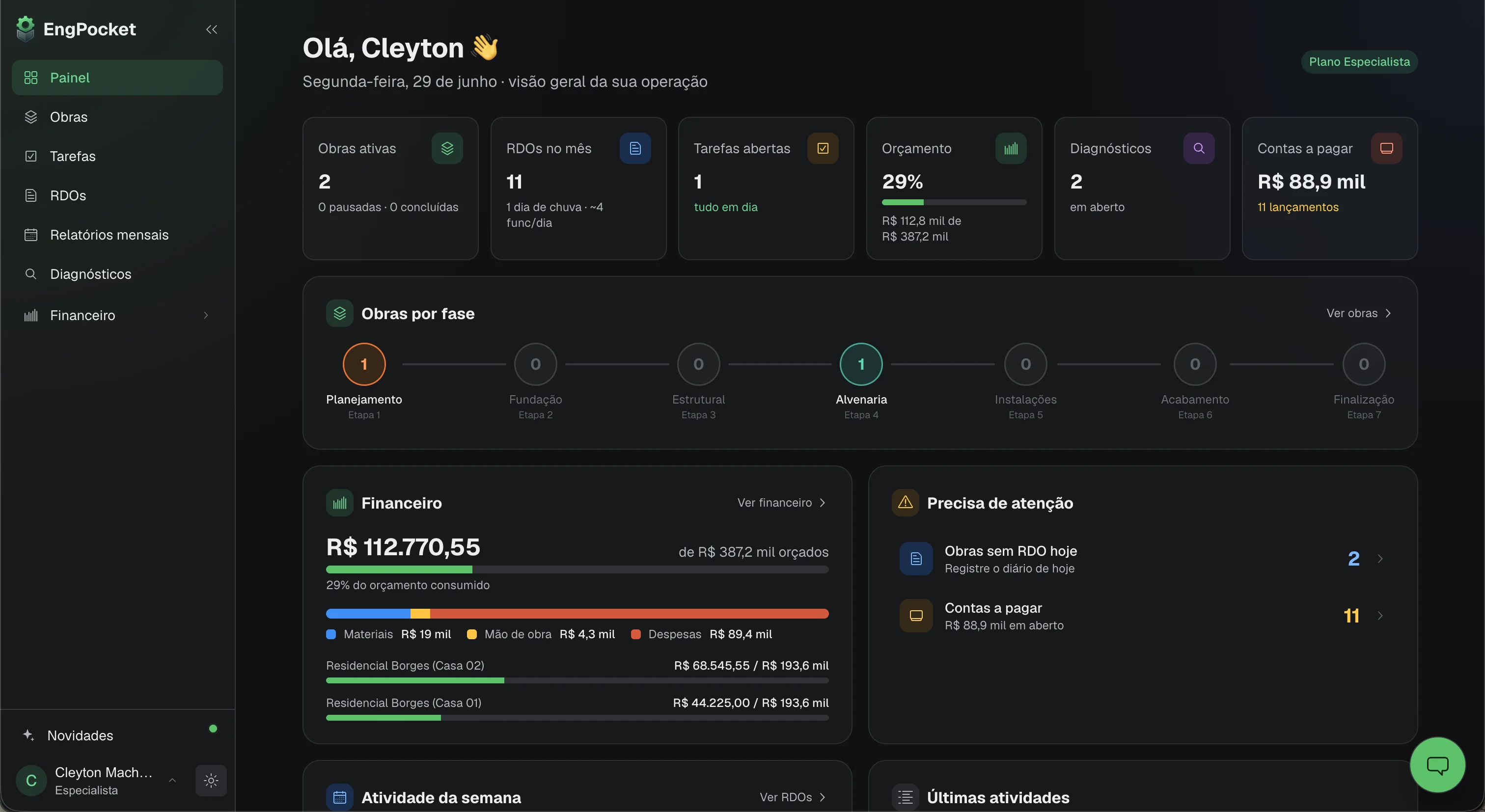Image resolution: width=1485 pixels, height=812 pixels.
Task: Click the Obras ativas layers icon
Action: [447, 149]
